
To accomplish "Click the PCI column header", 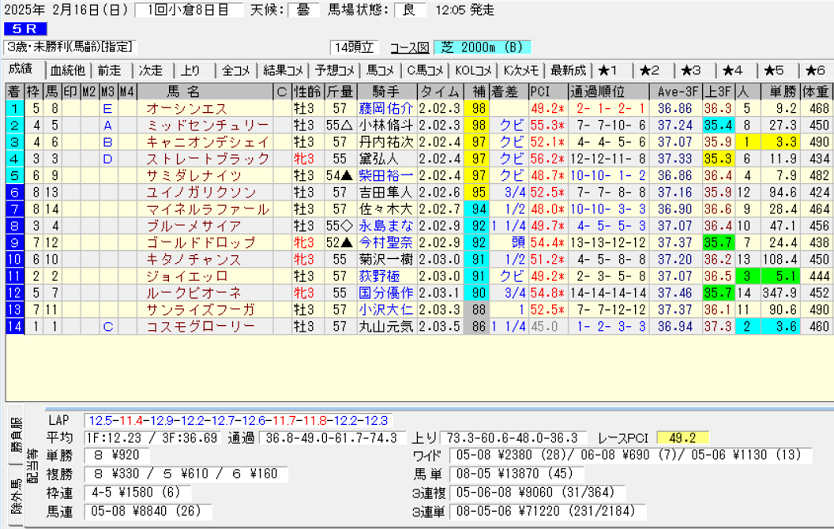I will (542, 91).
